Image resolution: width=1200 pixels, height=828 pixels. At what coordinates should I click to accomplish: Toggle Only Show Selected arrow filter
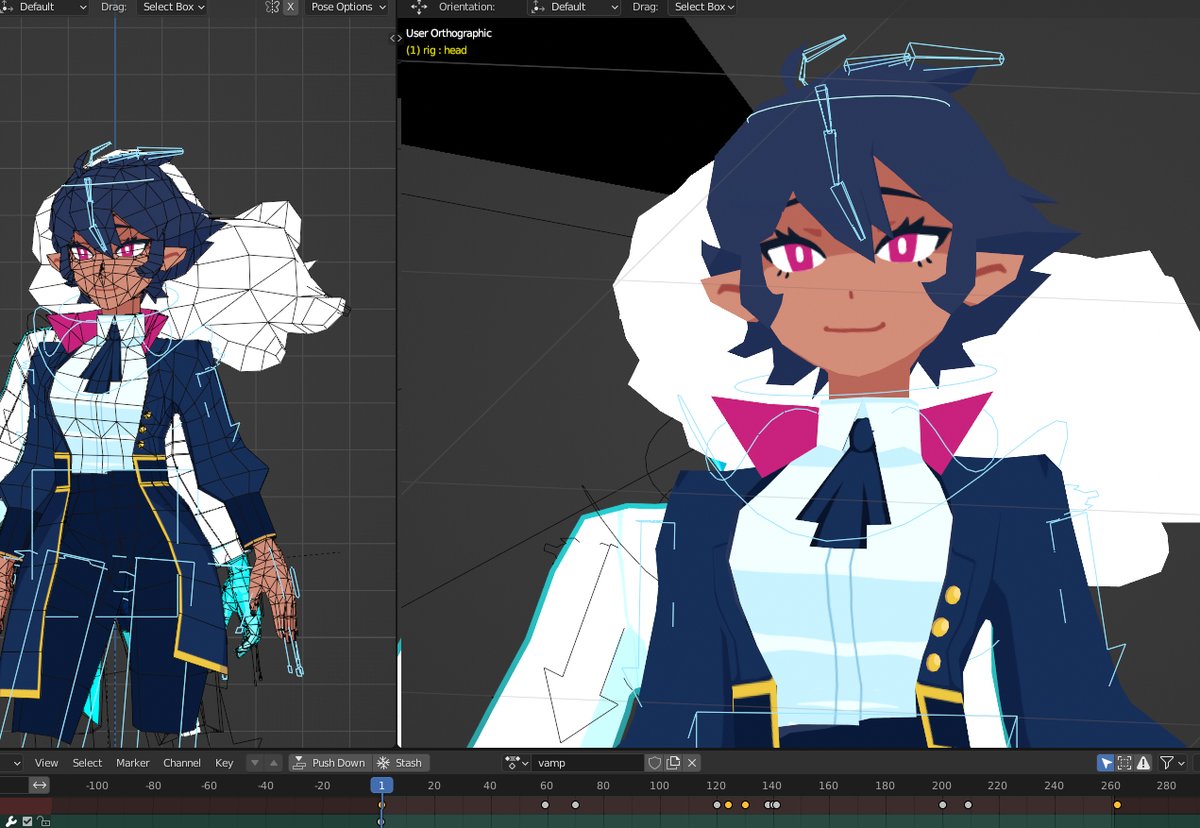tap(1105, 763)
